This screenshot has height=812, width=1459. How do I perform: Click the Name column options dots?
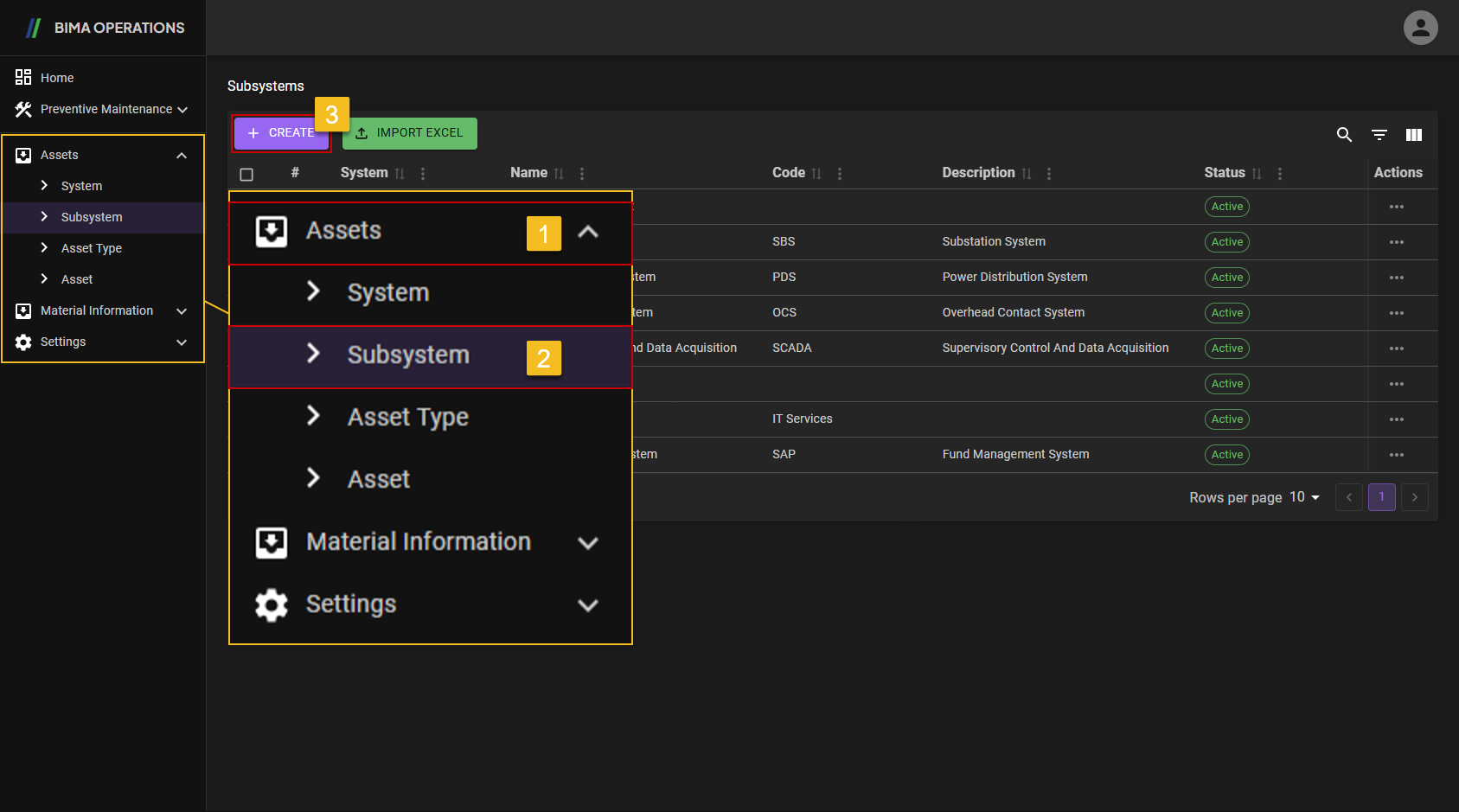pos(582,174)
